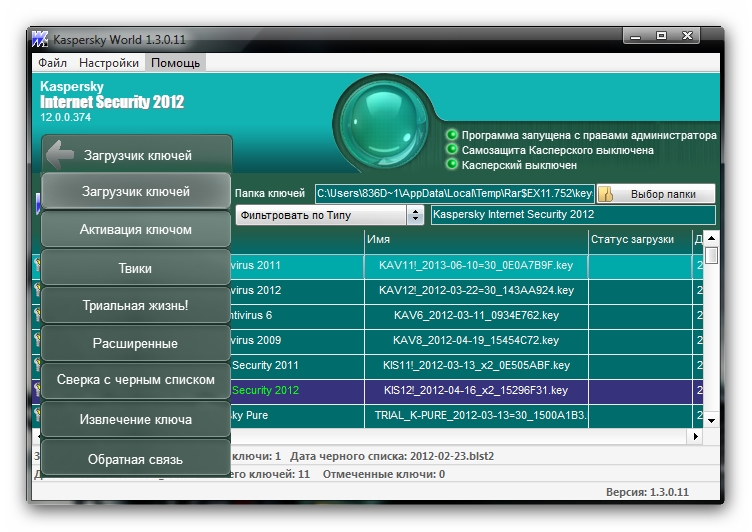
Task: Open Сверка с черным списком
Action: (136, 380)
